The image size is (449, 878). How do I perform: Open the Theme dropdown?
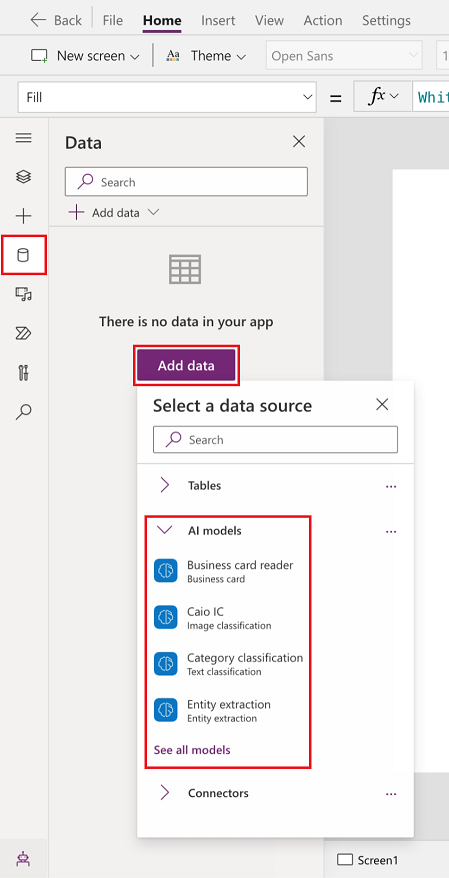[206, 56]
